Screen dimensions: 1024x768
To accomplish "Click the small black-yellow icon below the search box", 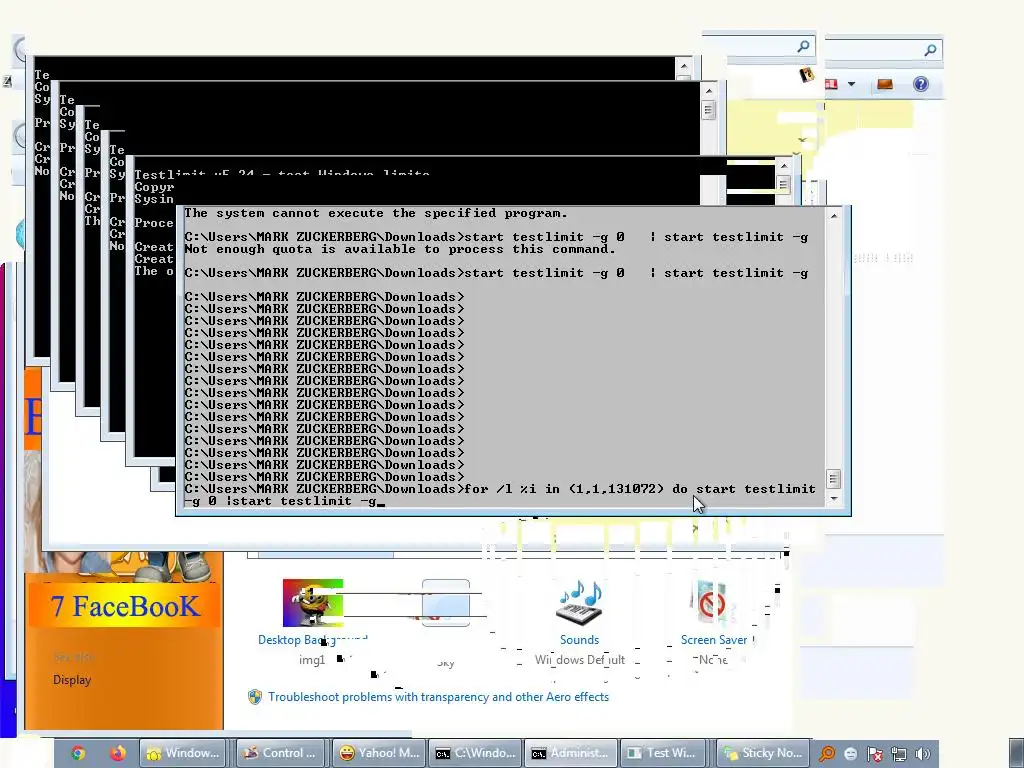I will click(807, 75).
